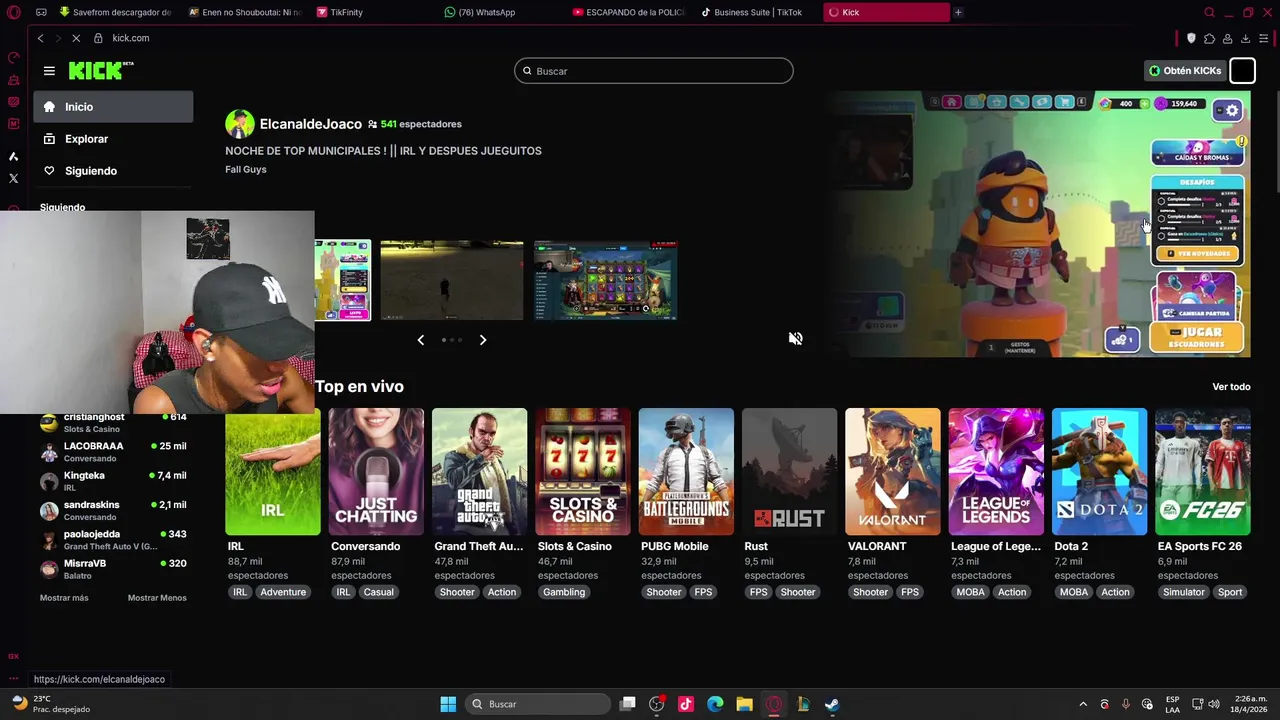
Task: Open the hamburger menu next to Kick logo
Action: click(x=49, y=71)
